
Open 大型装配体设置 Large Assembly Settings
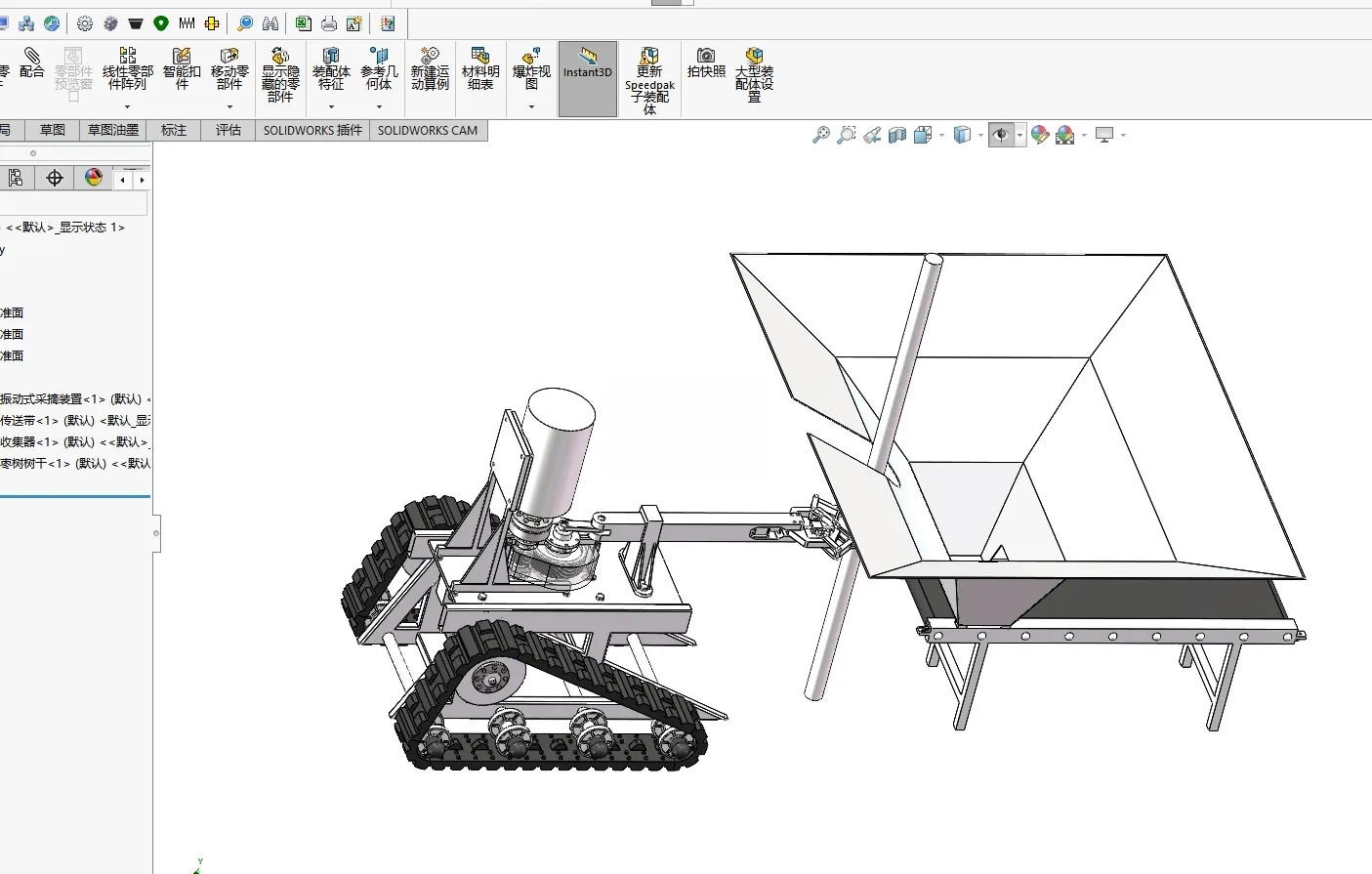pyautogui.click(x=754, y=75)
